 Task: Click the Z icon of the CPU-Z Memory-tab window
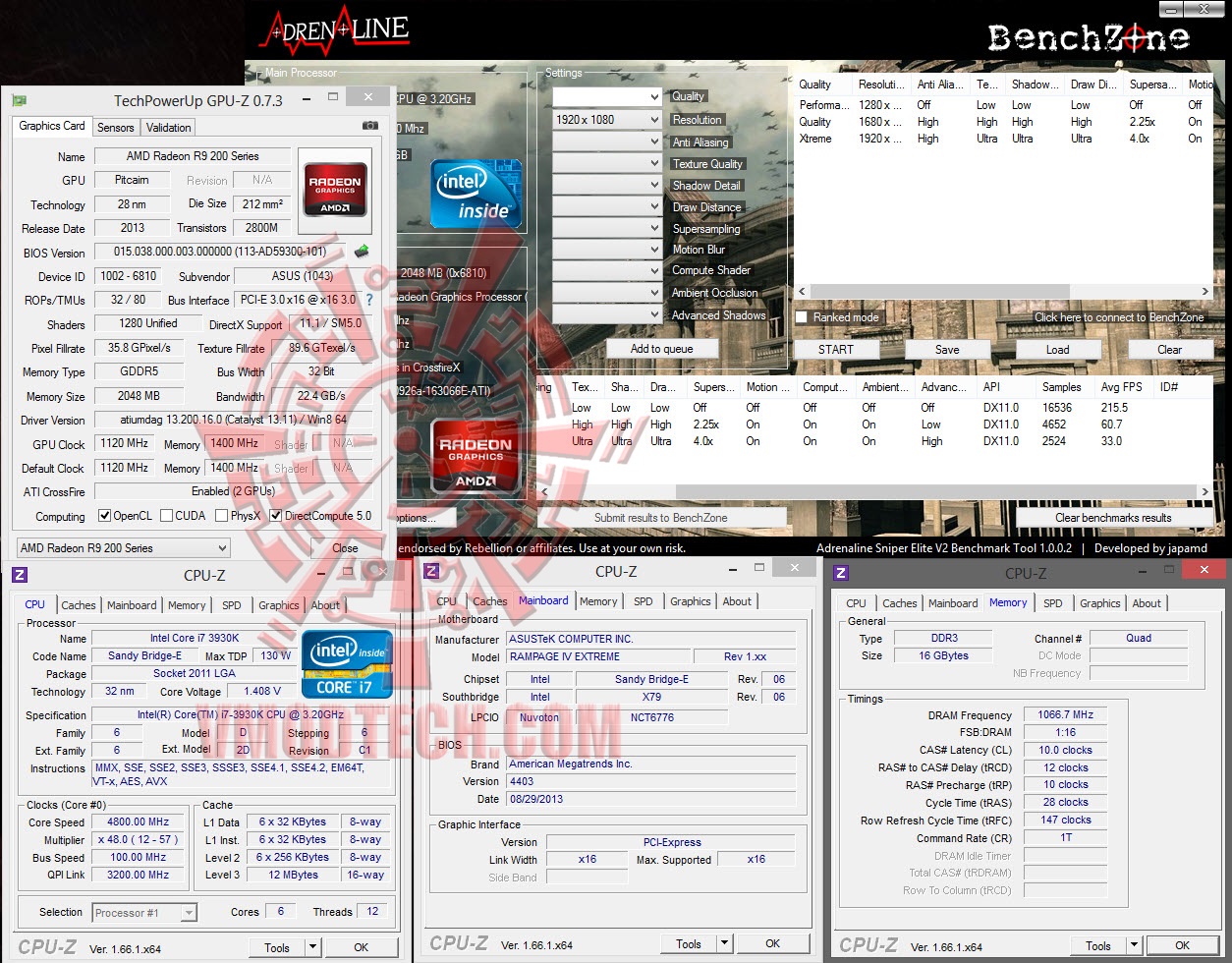842,573
